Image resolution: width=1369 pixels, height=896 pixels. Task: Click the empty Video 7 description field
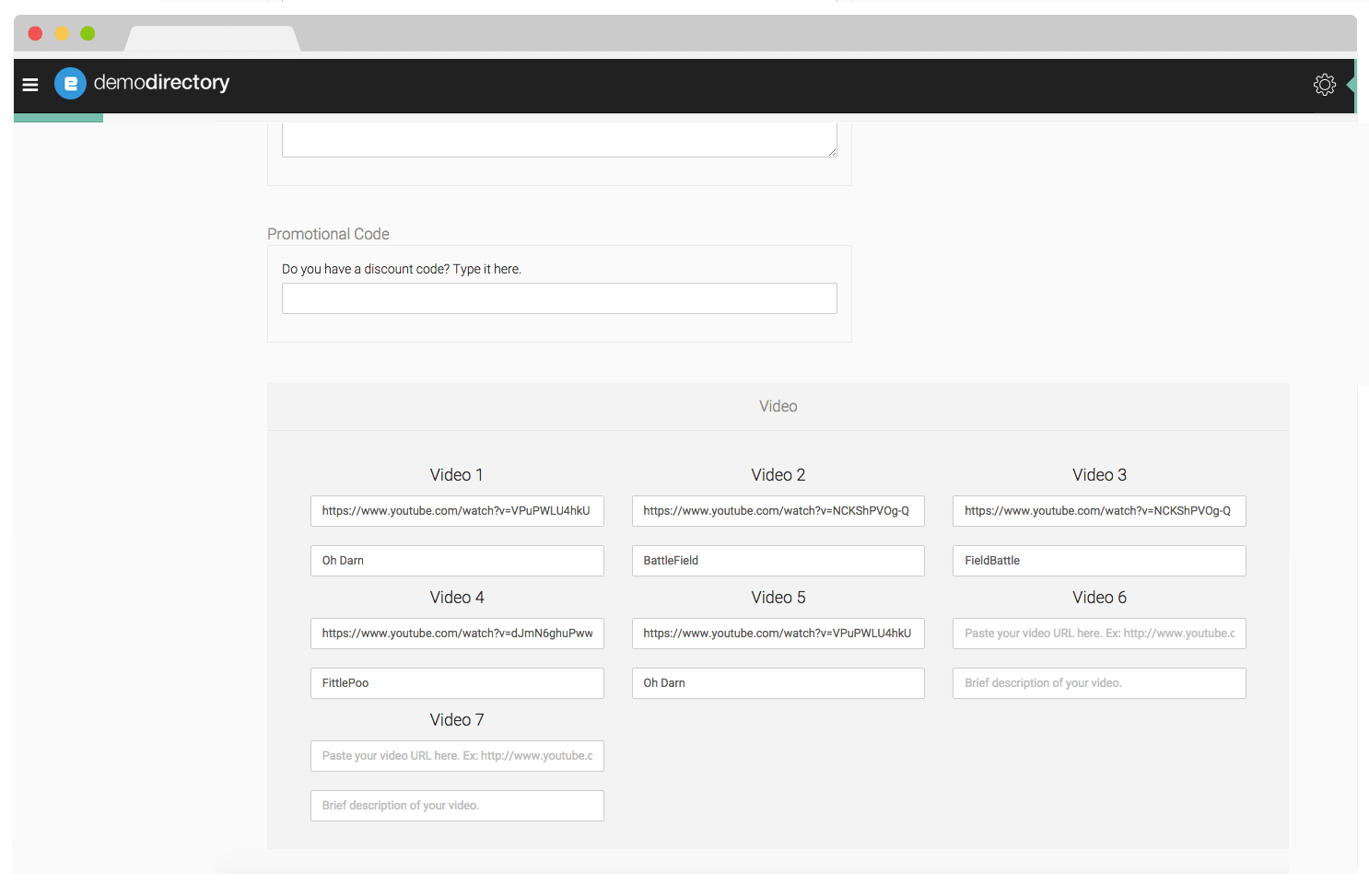click(x=457, y=806)
